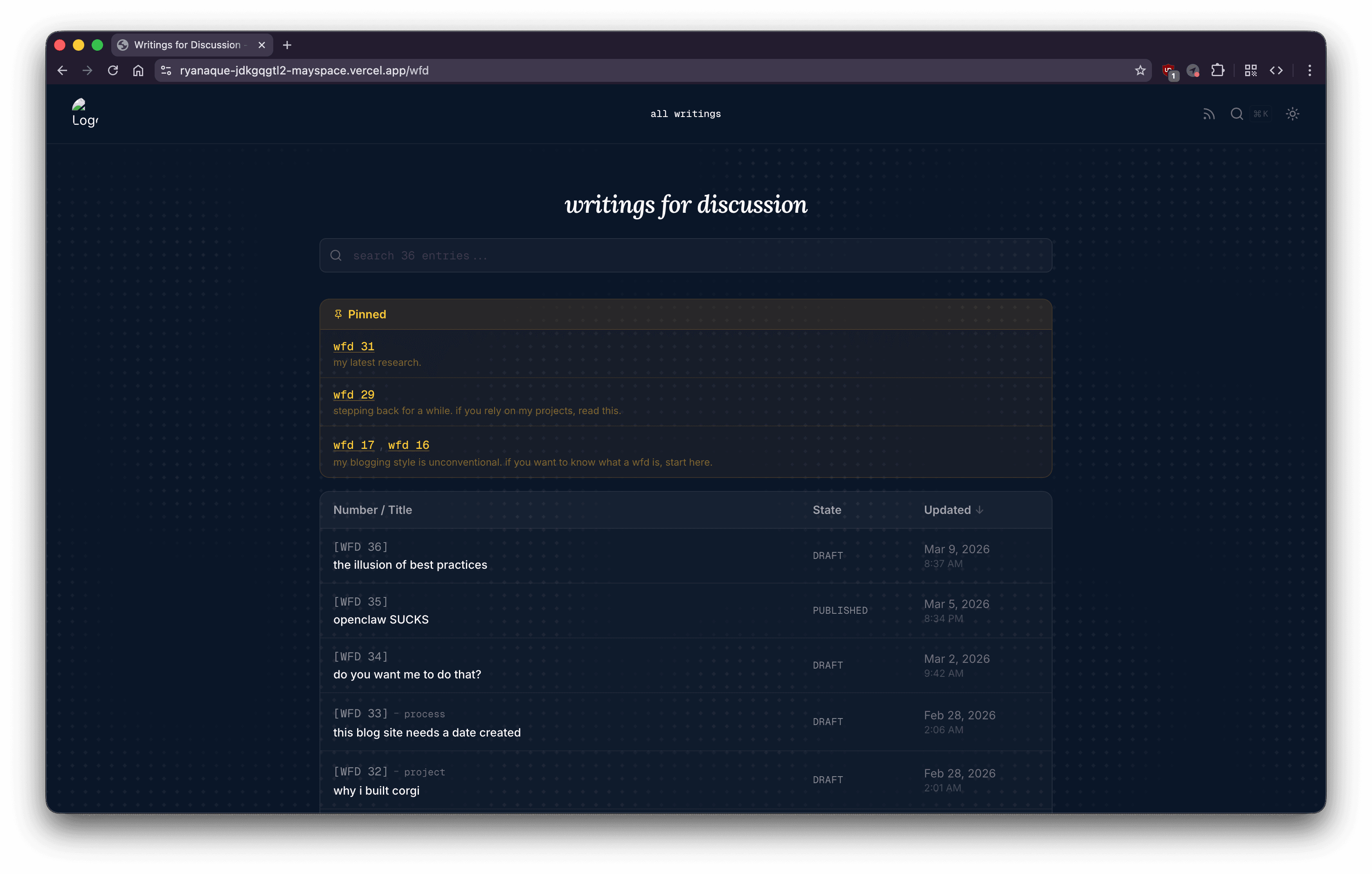Reload the page
The height and width of the screenshot is (874, 1372).
tap(113, 70)
